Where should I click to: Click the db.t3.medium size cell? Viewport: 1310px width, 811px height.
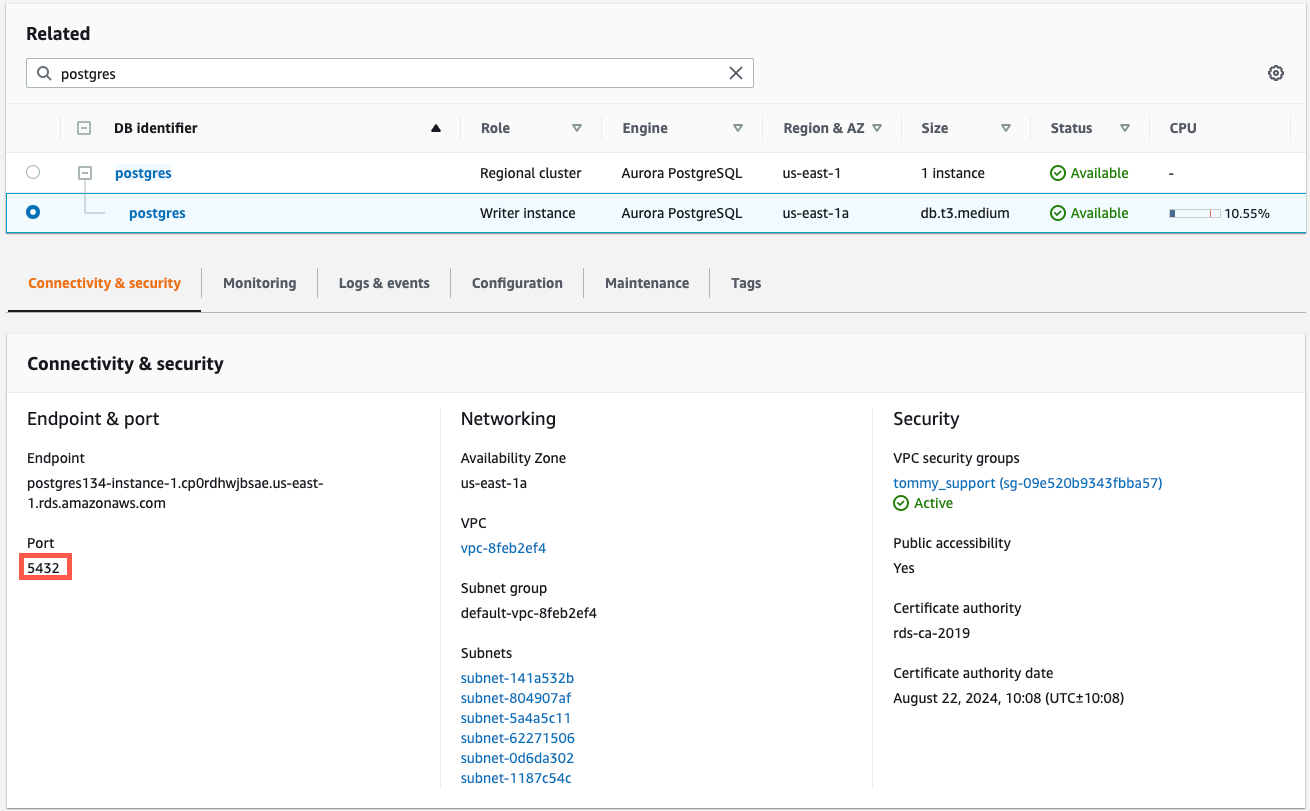click(965, 213)
